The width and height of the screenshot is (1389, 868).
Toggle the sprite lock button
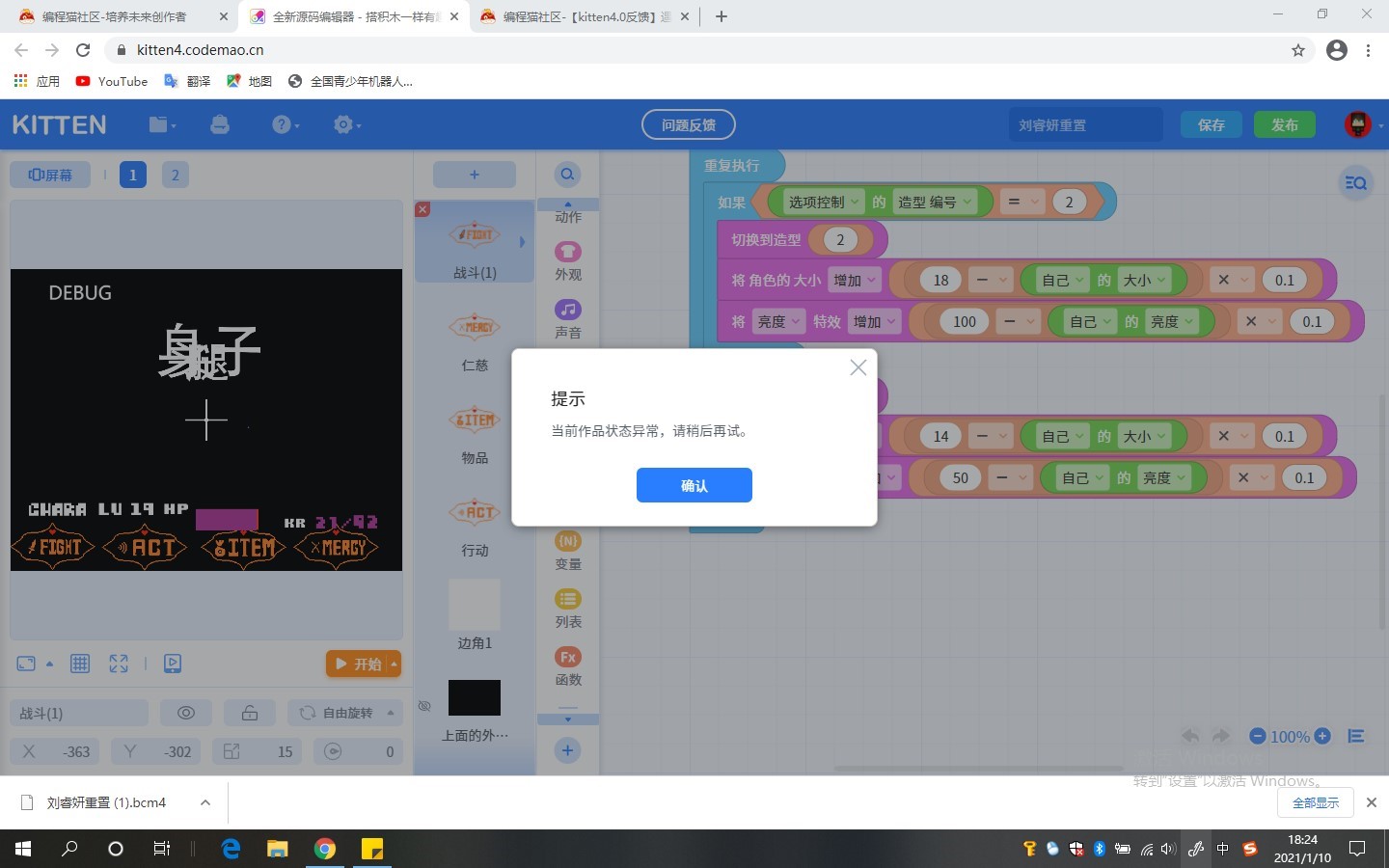250,713
